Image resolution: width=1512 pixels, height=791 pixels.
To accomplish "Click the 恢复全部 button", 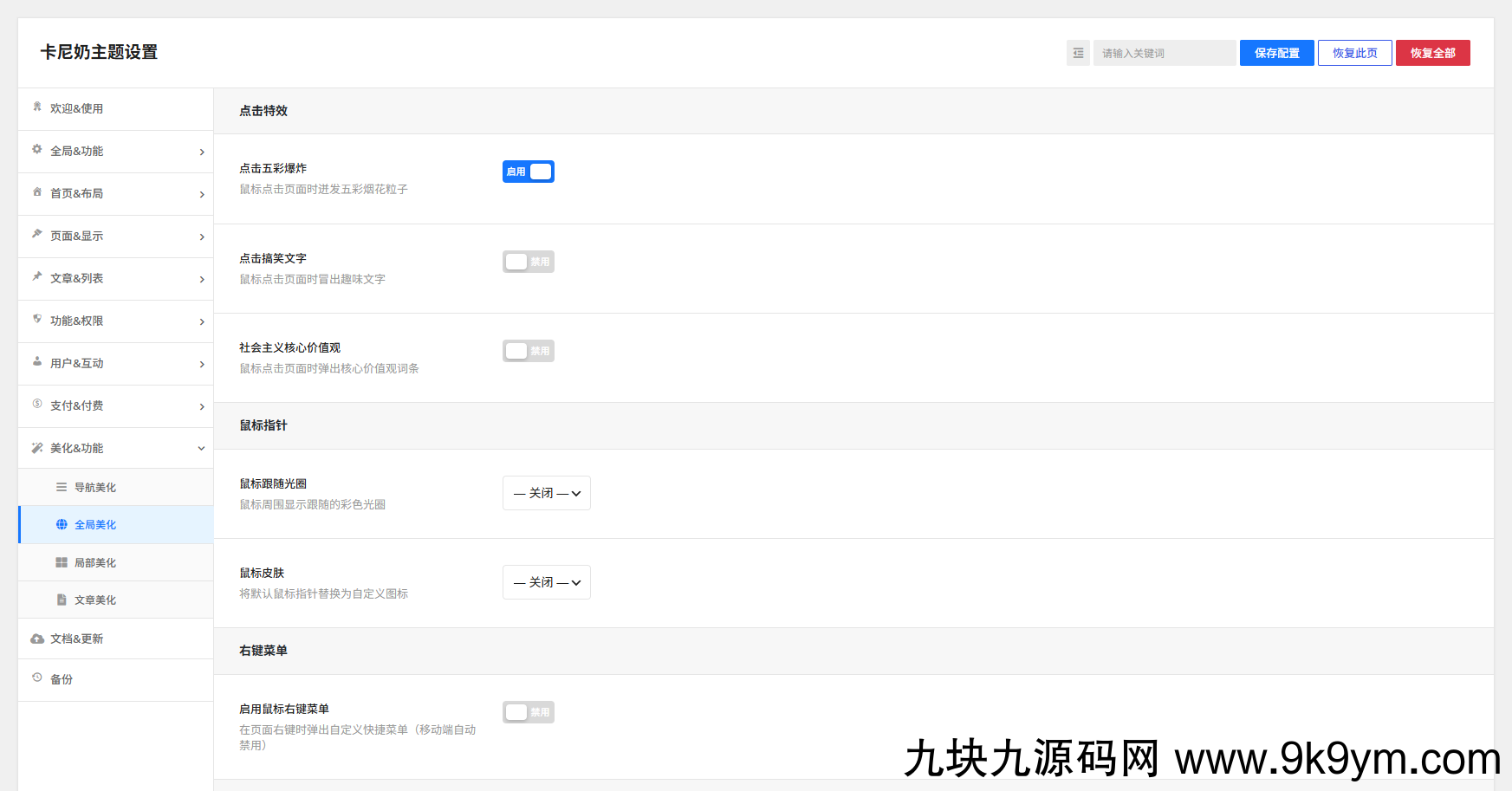I will click(1433, 53).
